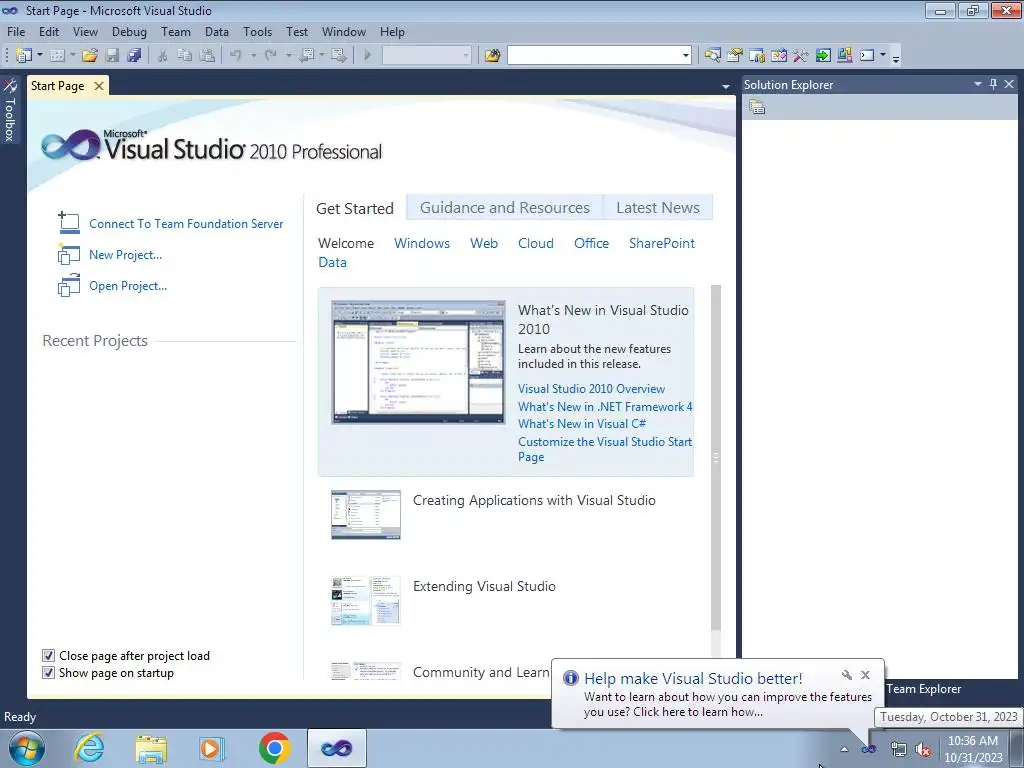Click the Navigate Backward toolbar icon
Viewport: 1024px width, 768px height.
click(306, 56)
